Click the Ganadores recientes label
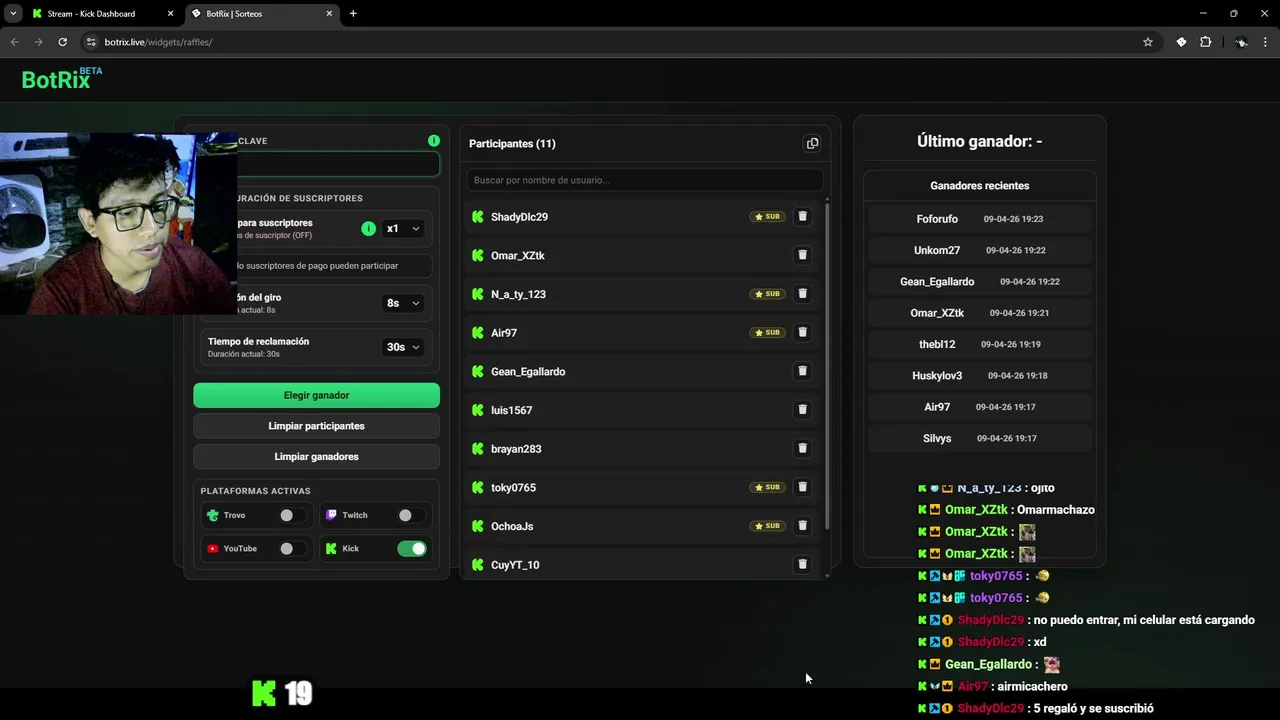Image resolution: width=1280 pixels, height=720 pixels. pos(979,186)
